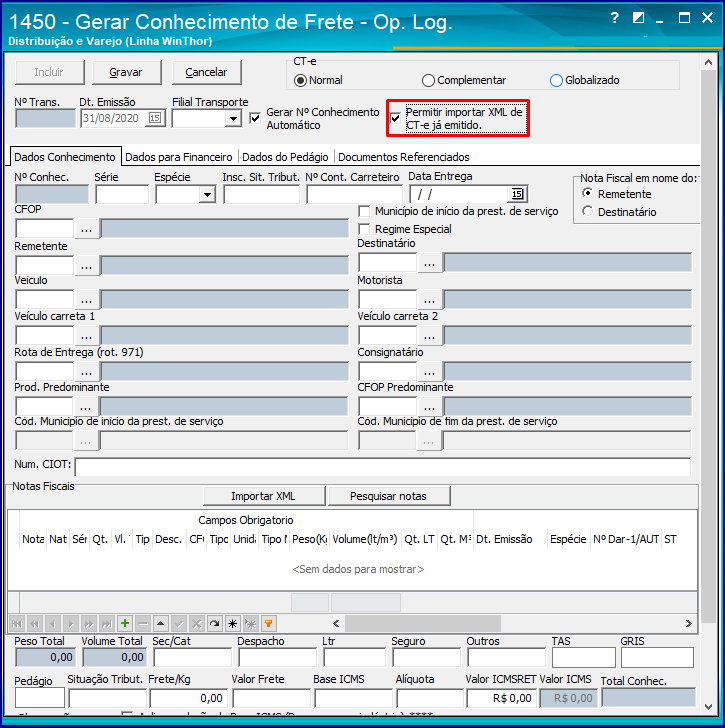The height and width of the screenshot is (728, 725).
Task: Delete row with minus icon
Action: 143,624
